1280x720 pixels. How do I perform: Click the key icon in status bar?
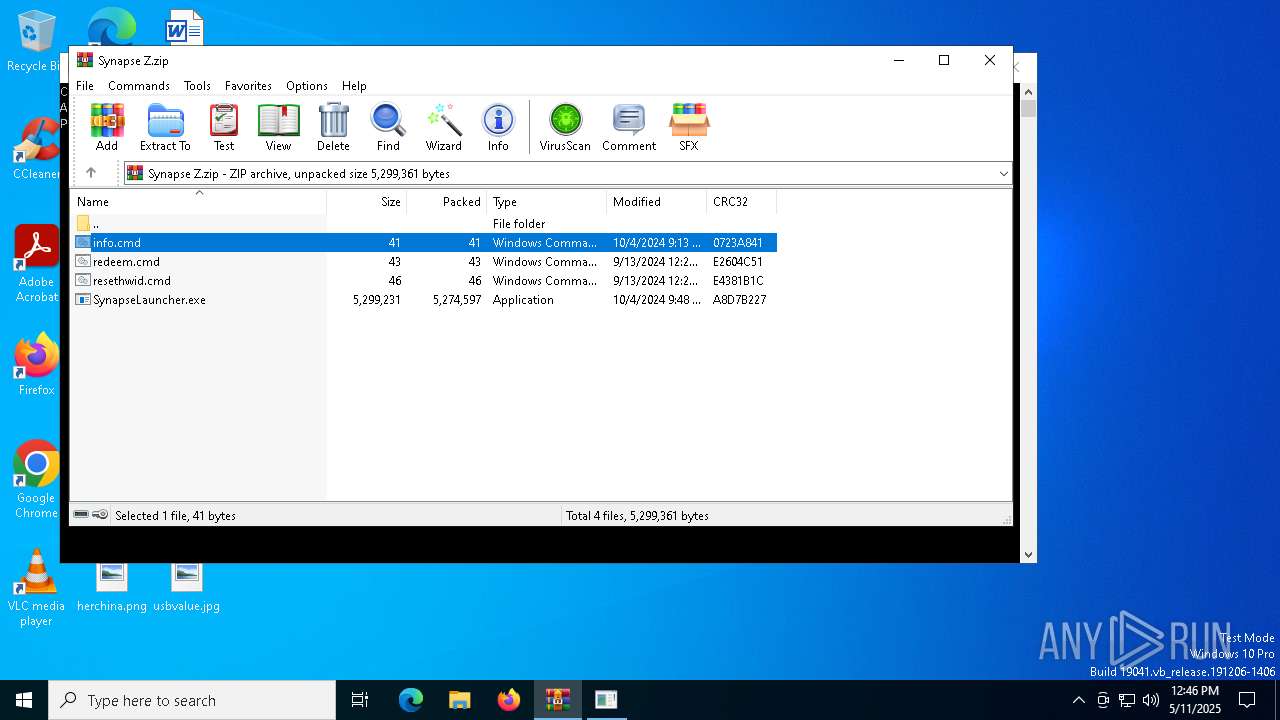[100, 515]
